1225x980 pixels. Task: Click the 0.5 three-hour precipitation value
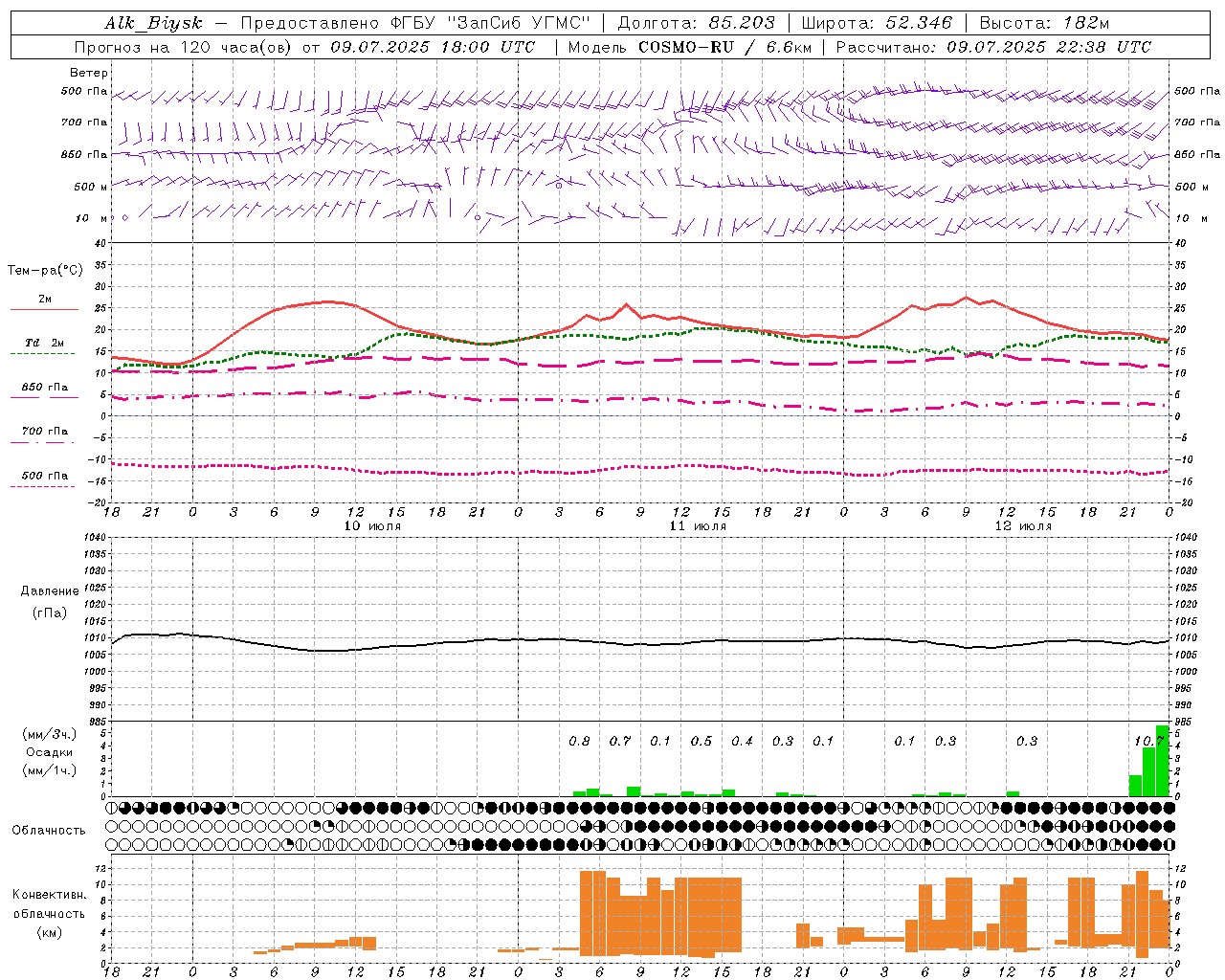702,742
